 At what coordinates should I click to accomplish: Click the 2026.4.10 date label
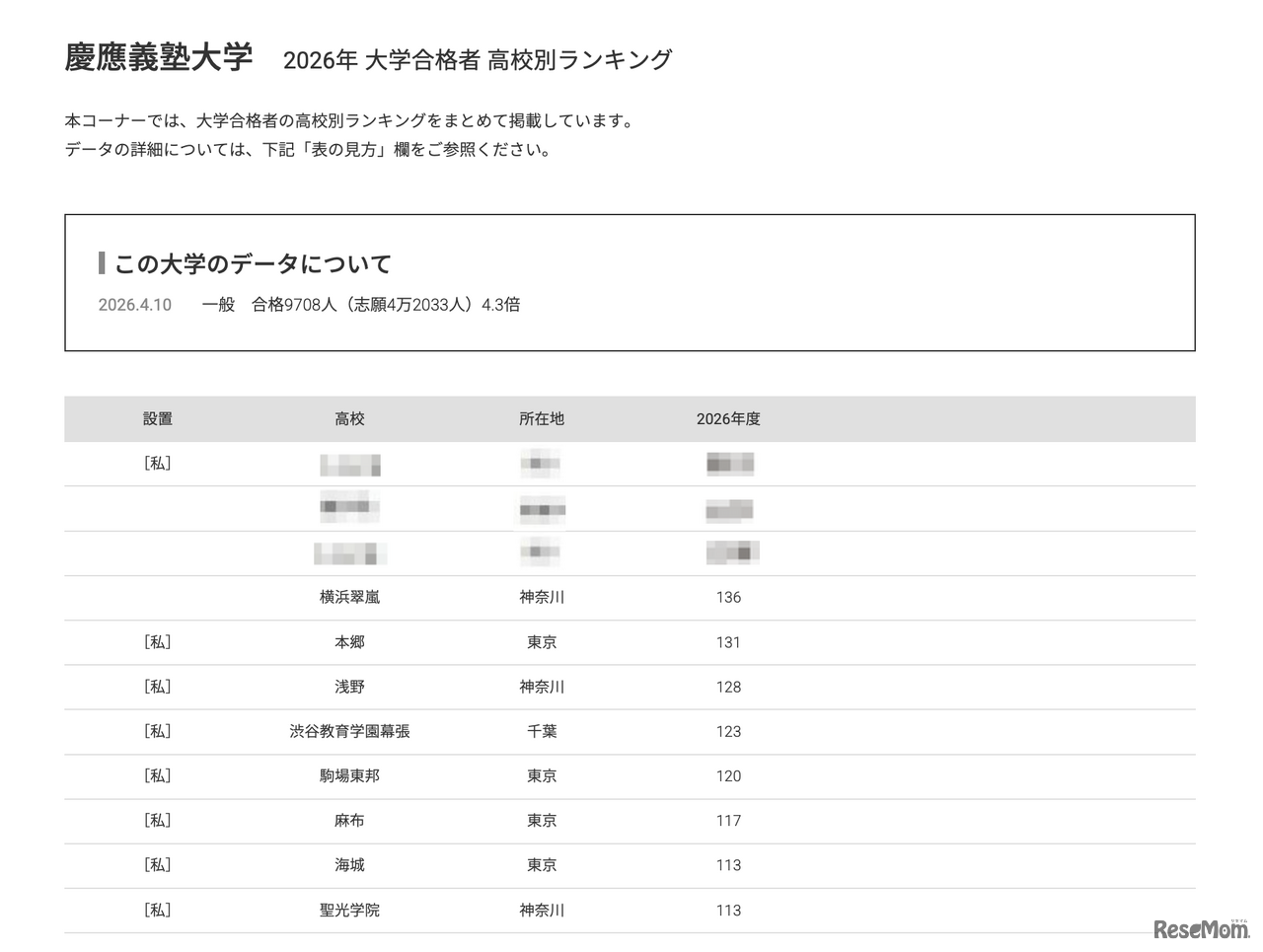[134, 305]
